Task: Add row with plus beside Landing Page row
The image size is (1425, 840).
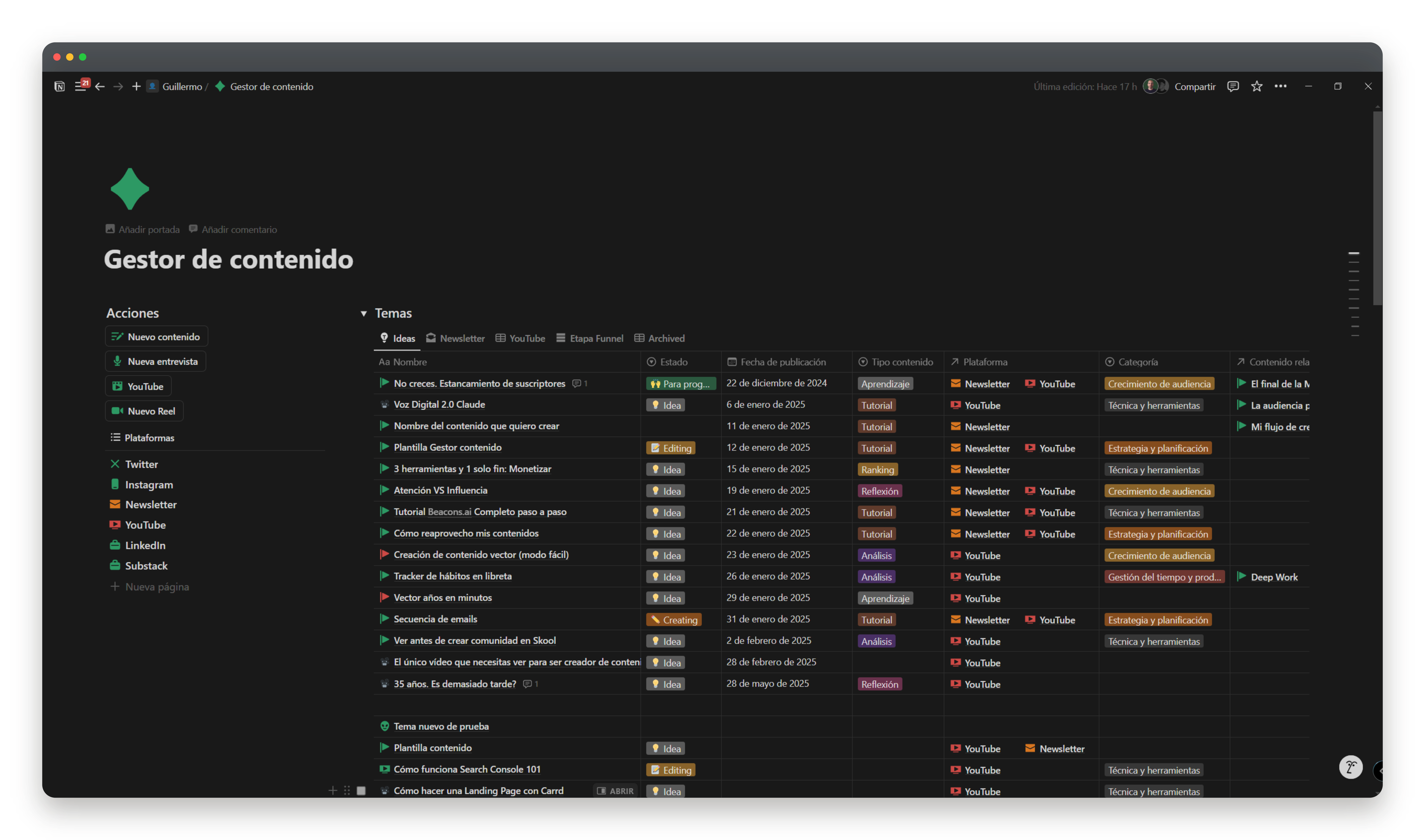Action: click(333, 791)
